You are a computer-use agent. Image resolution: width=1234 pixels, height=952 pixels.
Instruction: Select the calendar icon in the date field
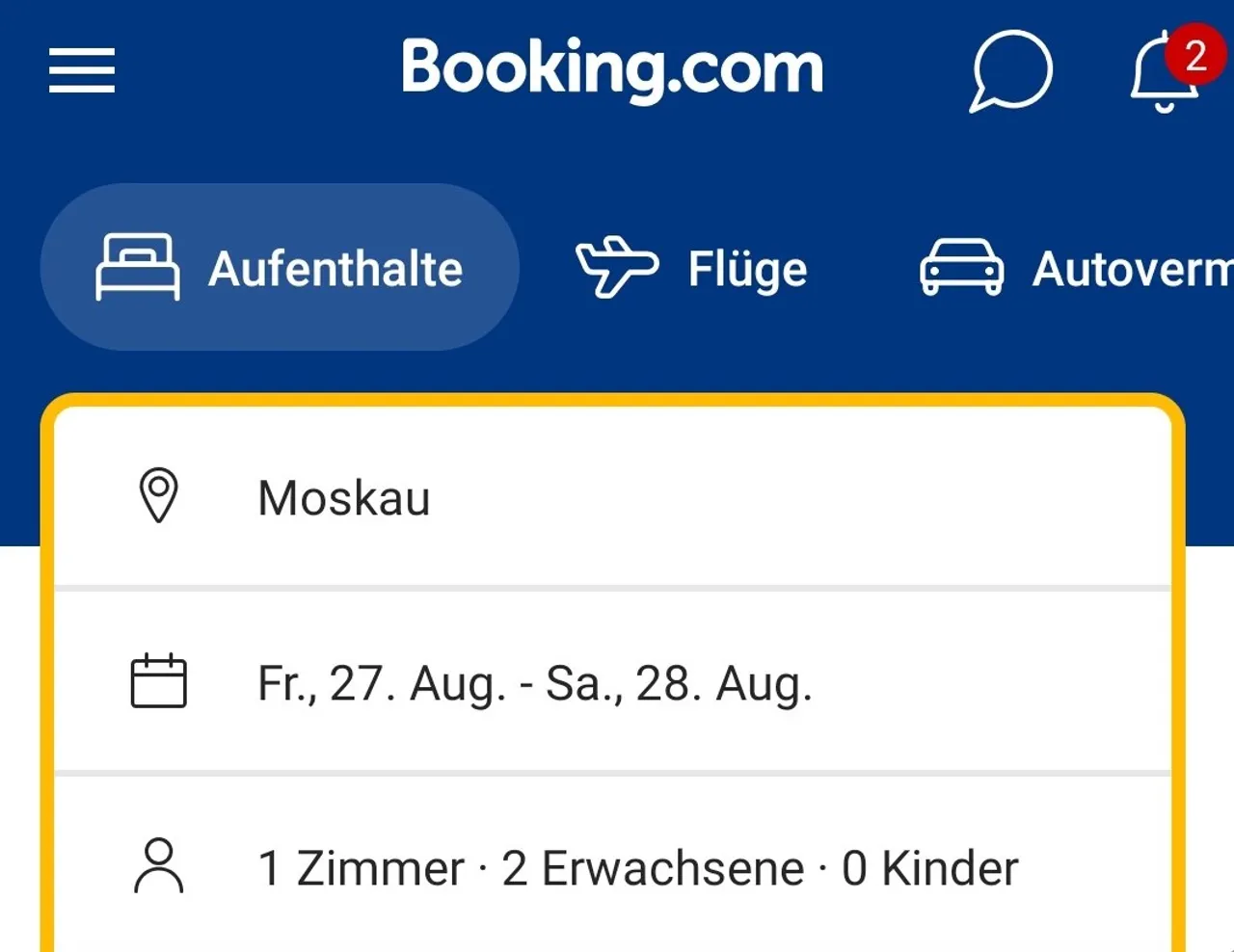pyautogui.click(x=159, y=682)
